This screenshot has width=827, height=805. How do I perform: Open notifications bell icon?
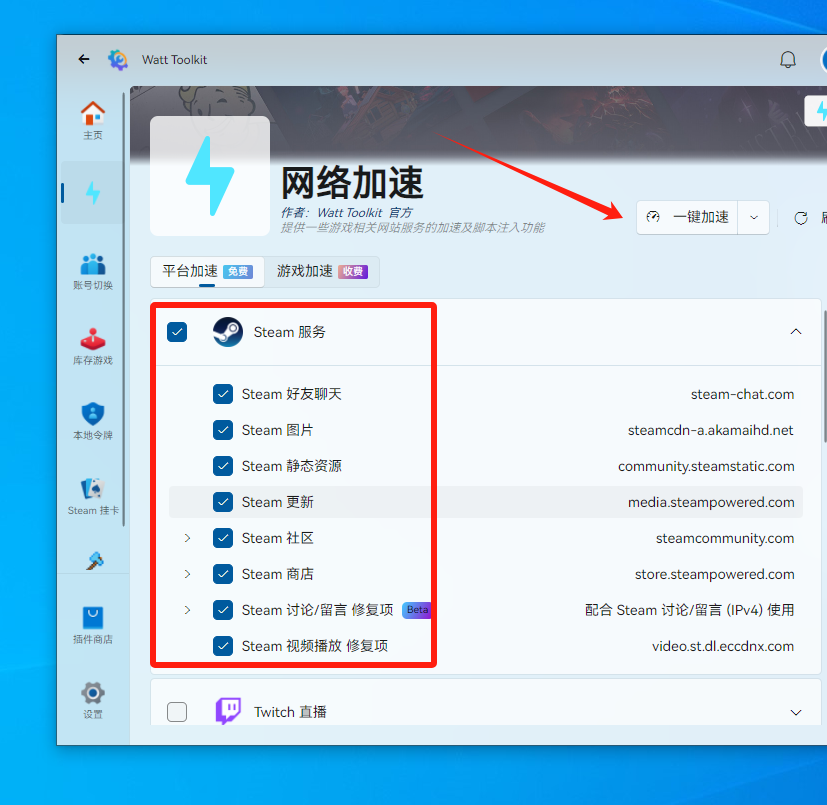click(x=787, y=60)
